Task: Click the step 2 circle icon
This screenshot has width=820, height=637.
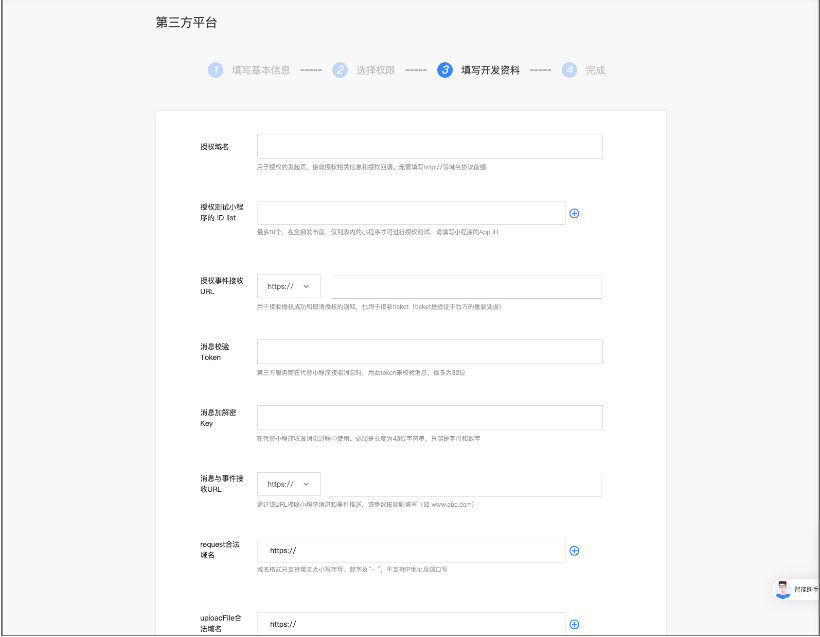Action: pos(340,70)
